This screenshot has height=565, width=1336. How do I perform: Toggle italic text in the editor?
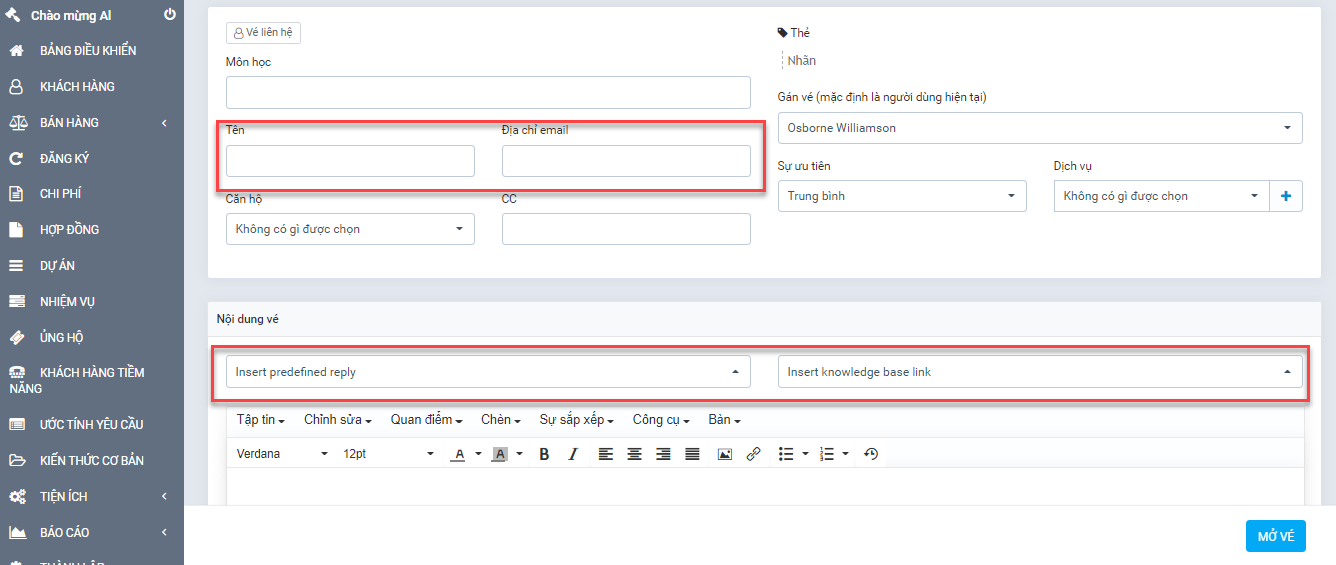click(573, 454)
